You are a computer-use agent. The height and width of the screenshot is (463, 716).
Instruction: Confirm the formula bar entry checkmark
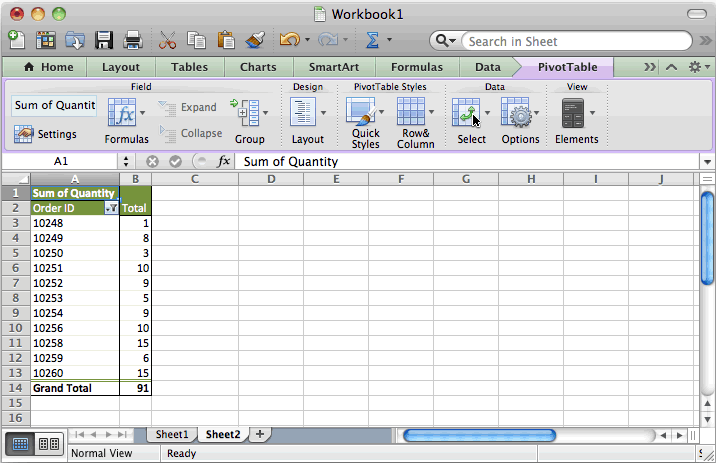tap(175, 161)
